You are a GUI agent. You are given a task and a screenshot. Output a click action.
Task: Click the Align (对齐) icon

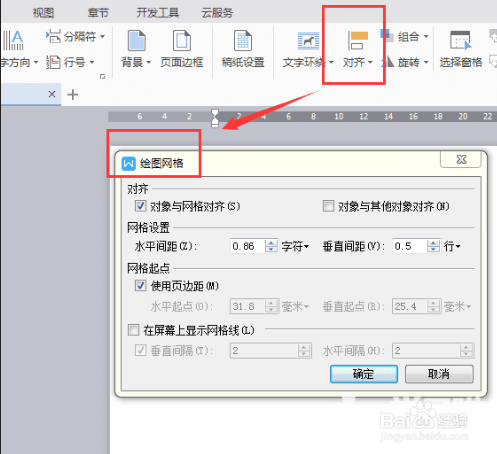357,41
